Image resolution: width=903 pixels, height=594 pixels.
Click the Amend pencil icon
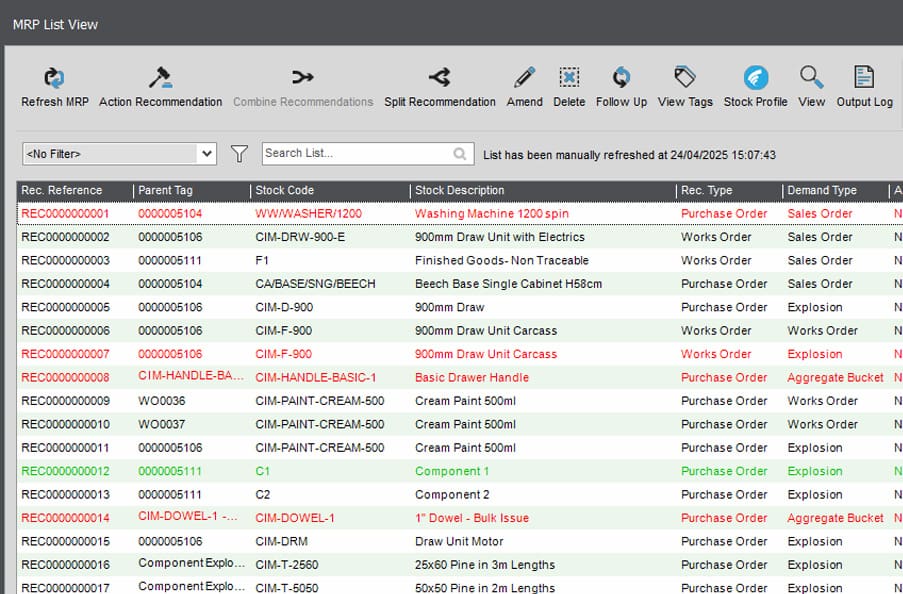click(x=524, y=77)
